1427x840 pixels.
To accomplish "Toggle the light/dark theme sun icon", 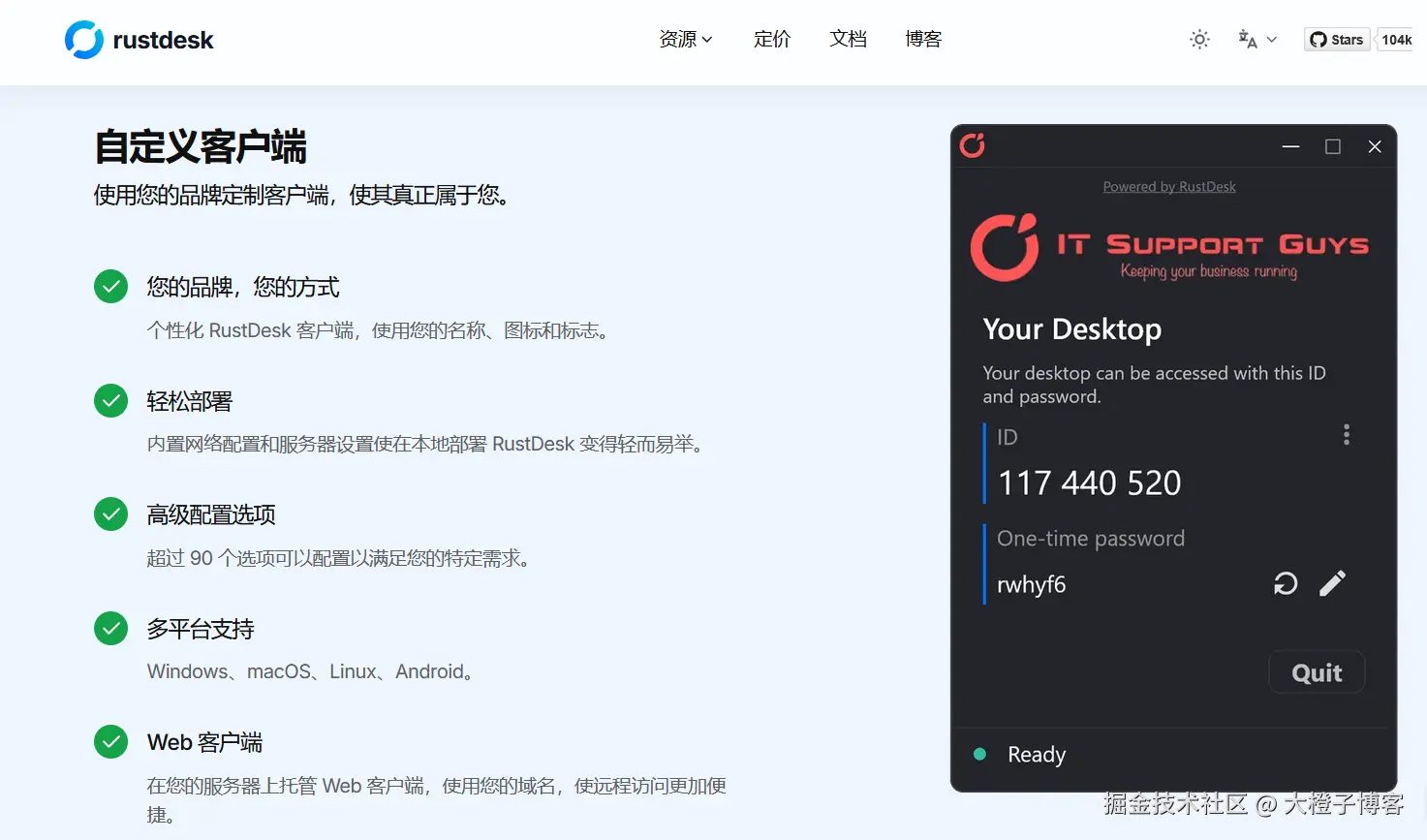I will click(1199, 40).
